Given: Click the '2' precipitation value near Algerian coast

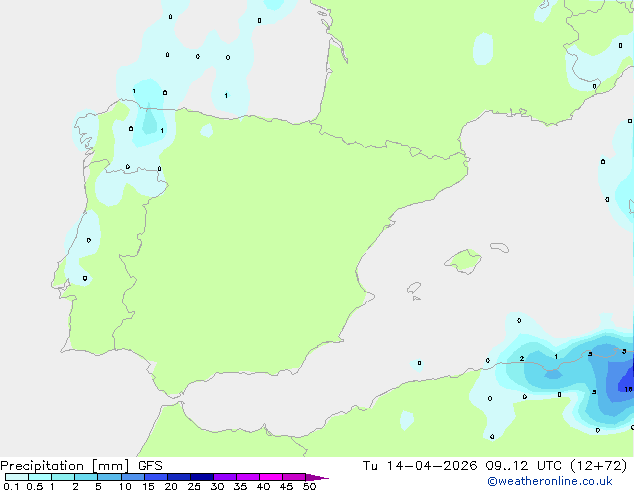Looking at the screenshot, I should (522, 359).
